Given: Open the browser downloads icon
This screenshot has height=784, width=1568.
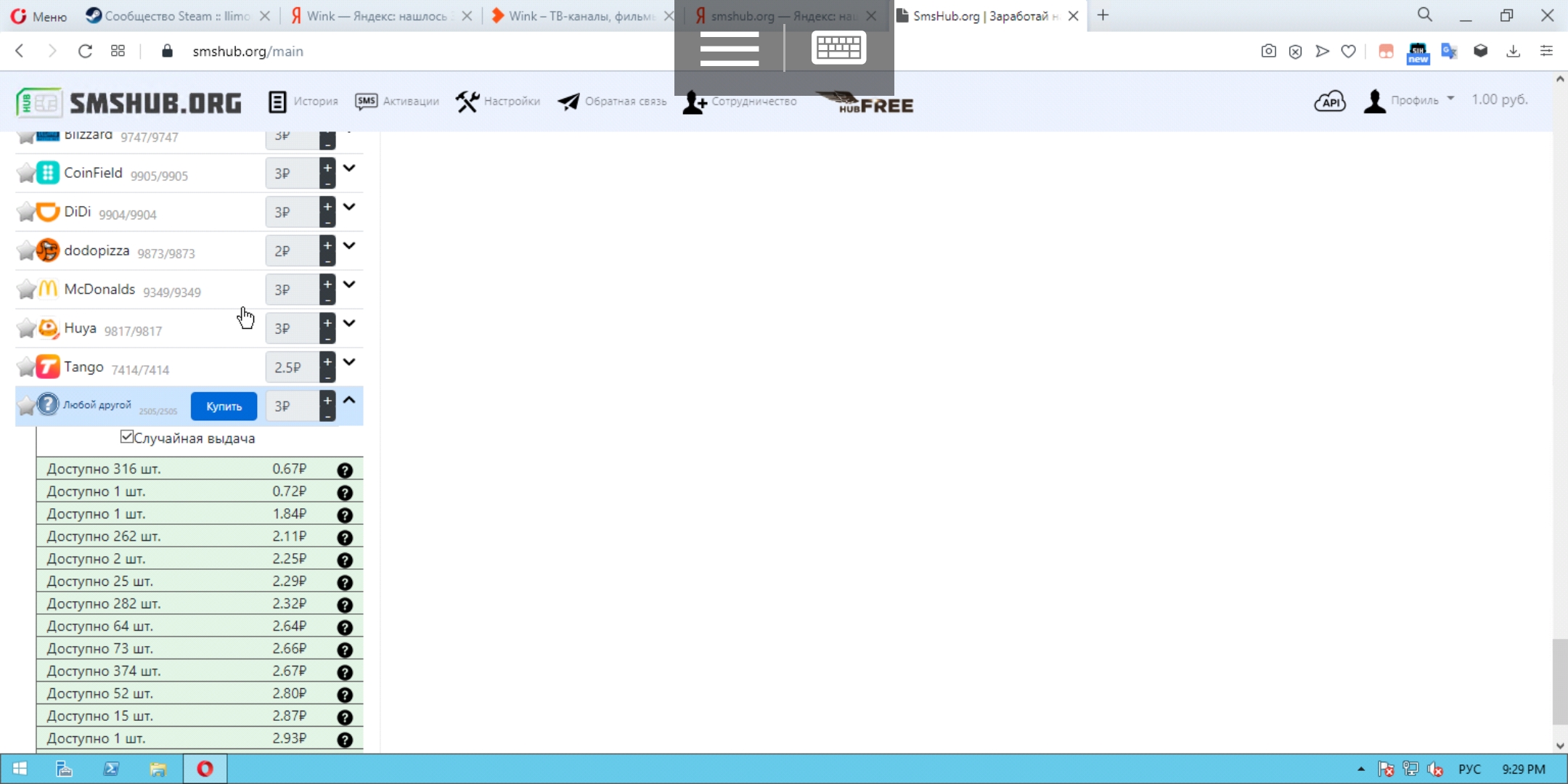Looking at the screenshot, I should [1513, 52].
